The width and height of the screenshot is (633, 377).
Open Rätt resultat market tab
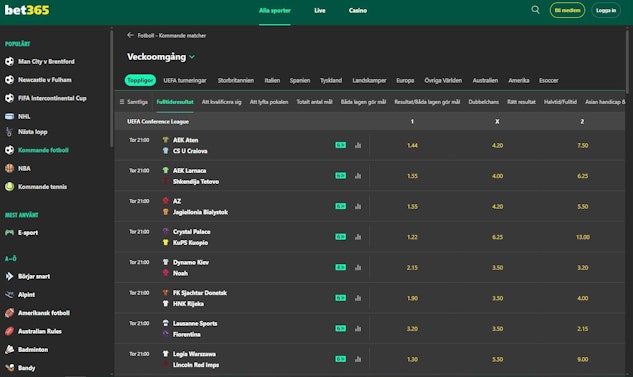(x=521, y=102)
